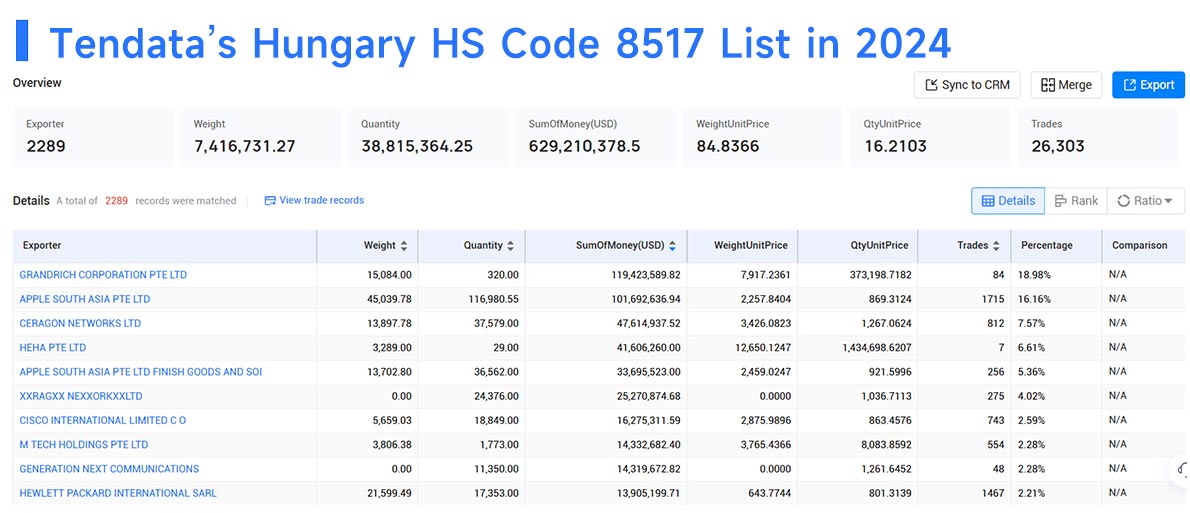Click 18.98% percentage cell
Screen dimensions: 1190x513
click(1035, 275)
